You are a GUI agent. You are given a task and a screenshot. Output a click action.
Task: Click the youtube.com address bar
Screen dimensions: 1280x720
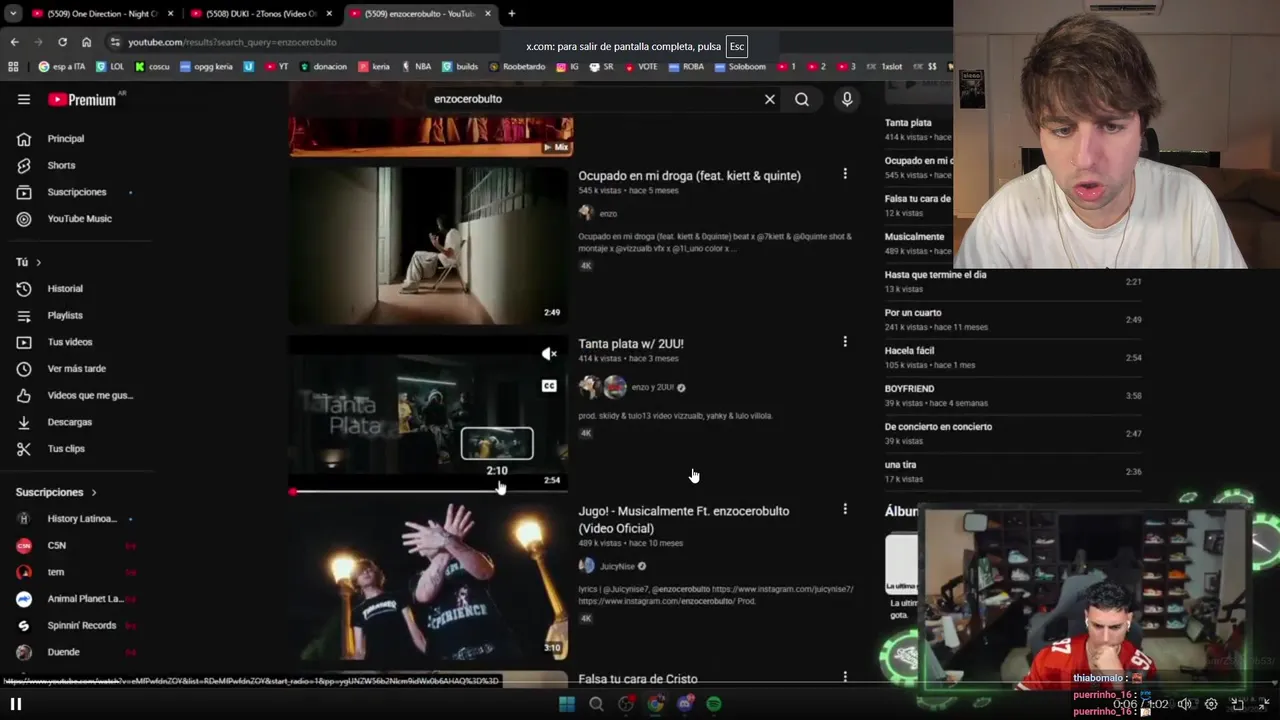coord(232,42)
